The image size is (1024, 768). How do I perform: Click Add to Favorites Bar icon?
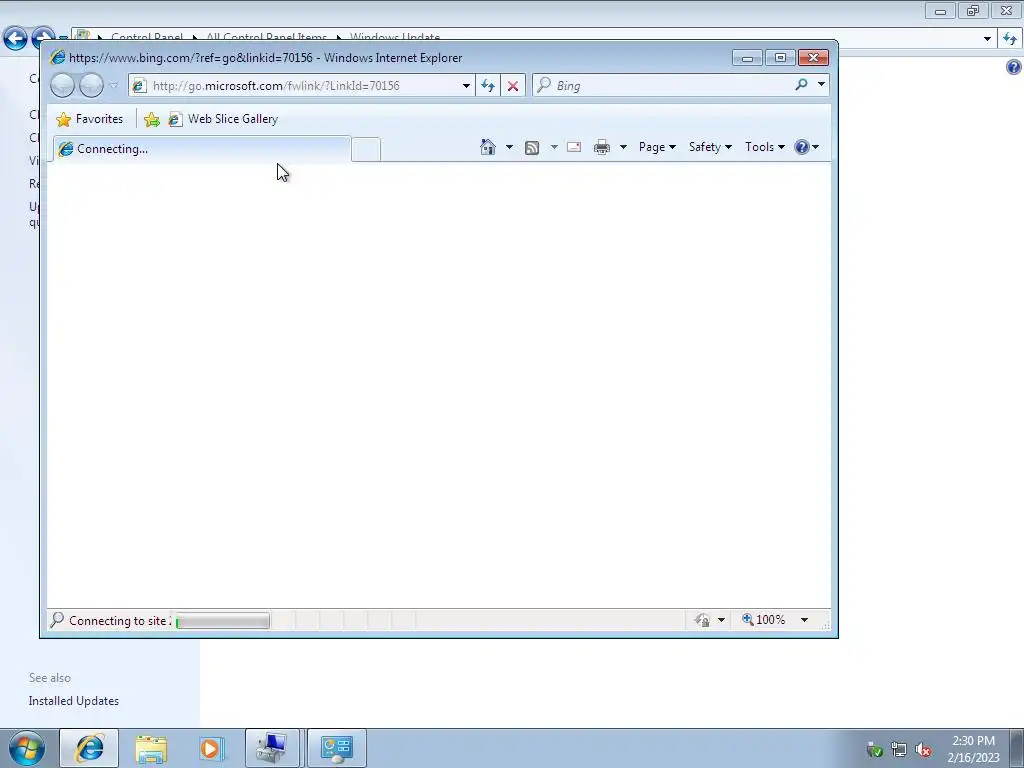click(152, 119)
